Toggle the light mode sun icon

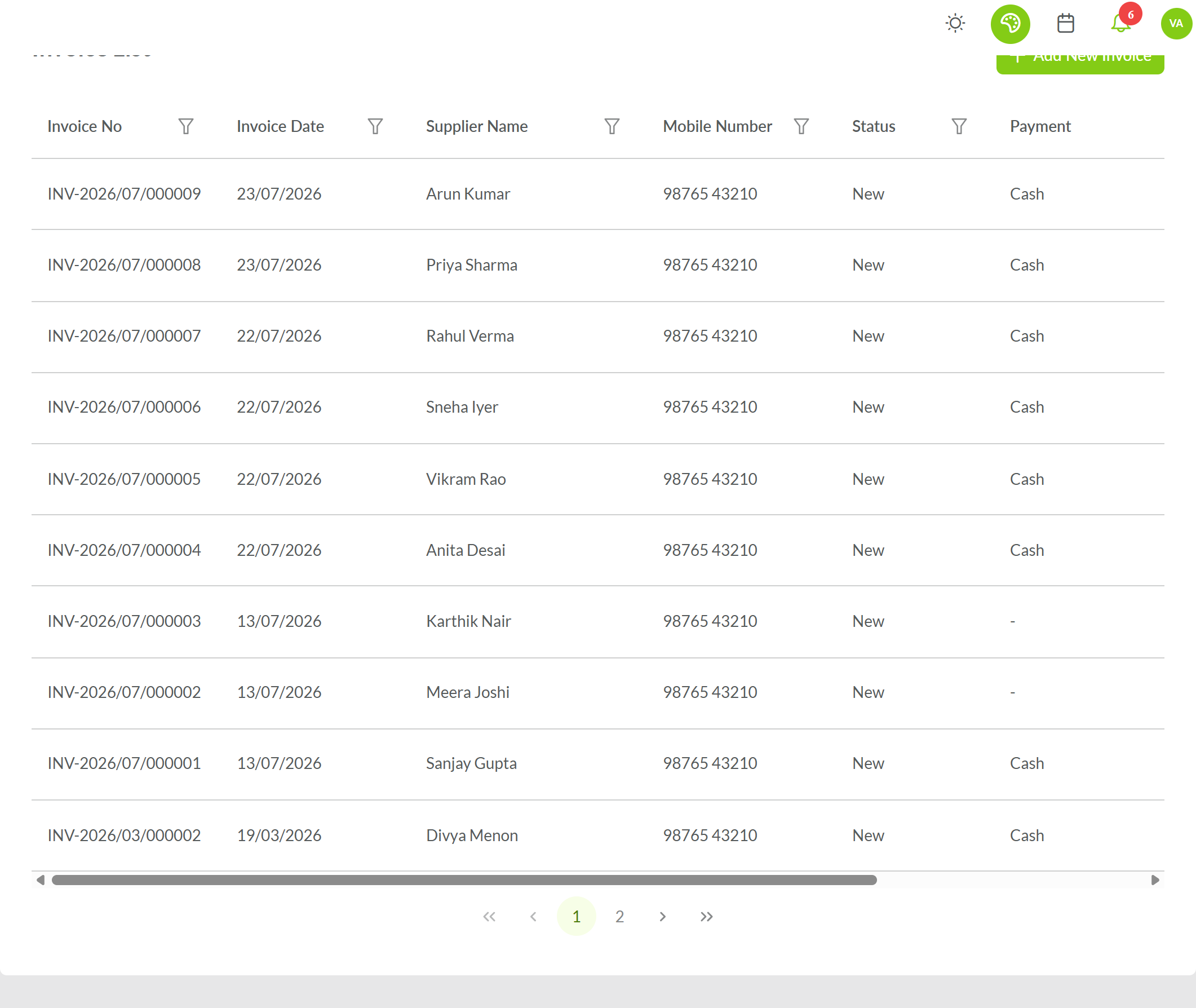tap(955, 24)
